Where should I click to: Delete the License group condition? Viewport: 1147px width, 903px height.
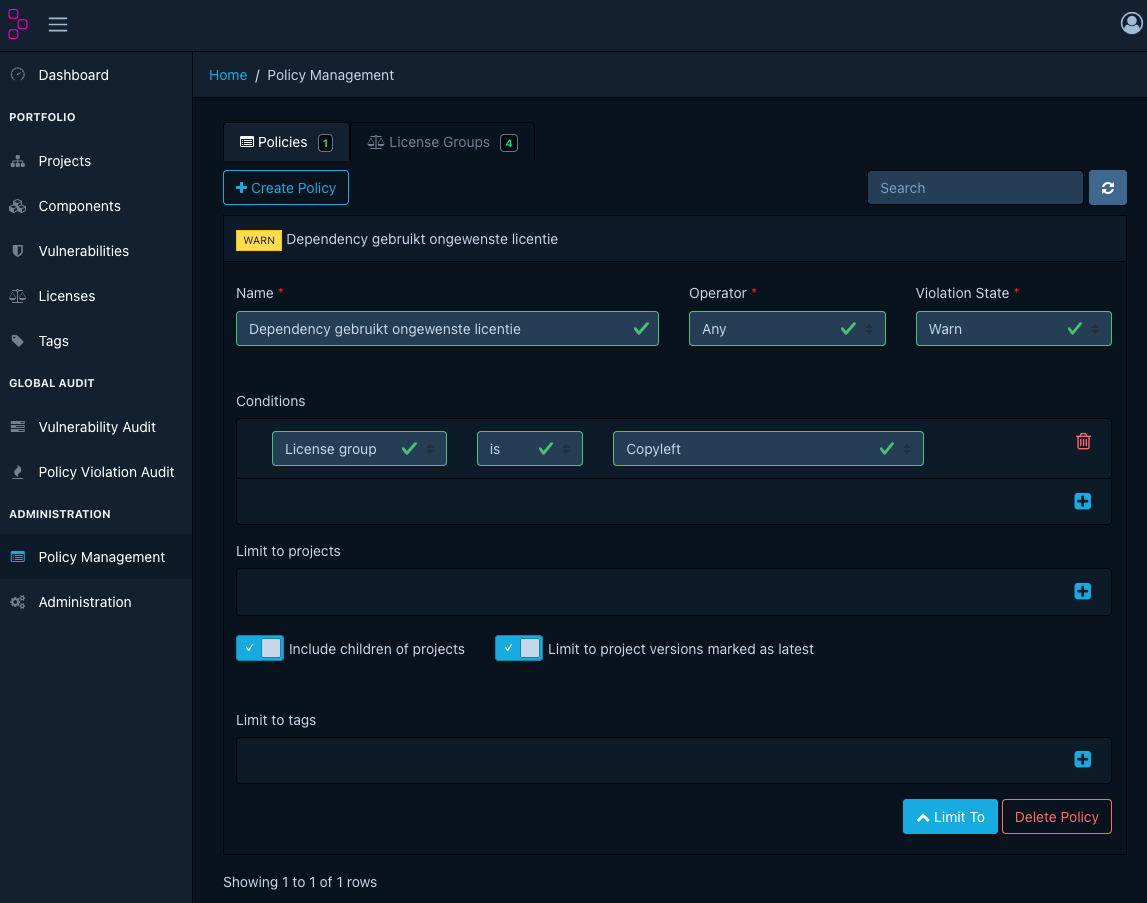pyautogui.click(x=1083, y=441)
